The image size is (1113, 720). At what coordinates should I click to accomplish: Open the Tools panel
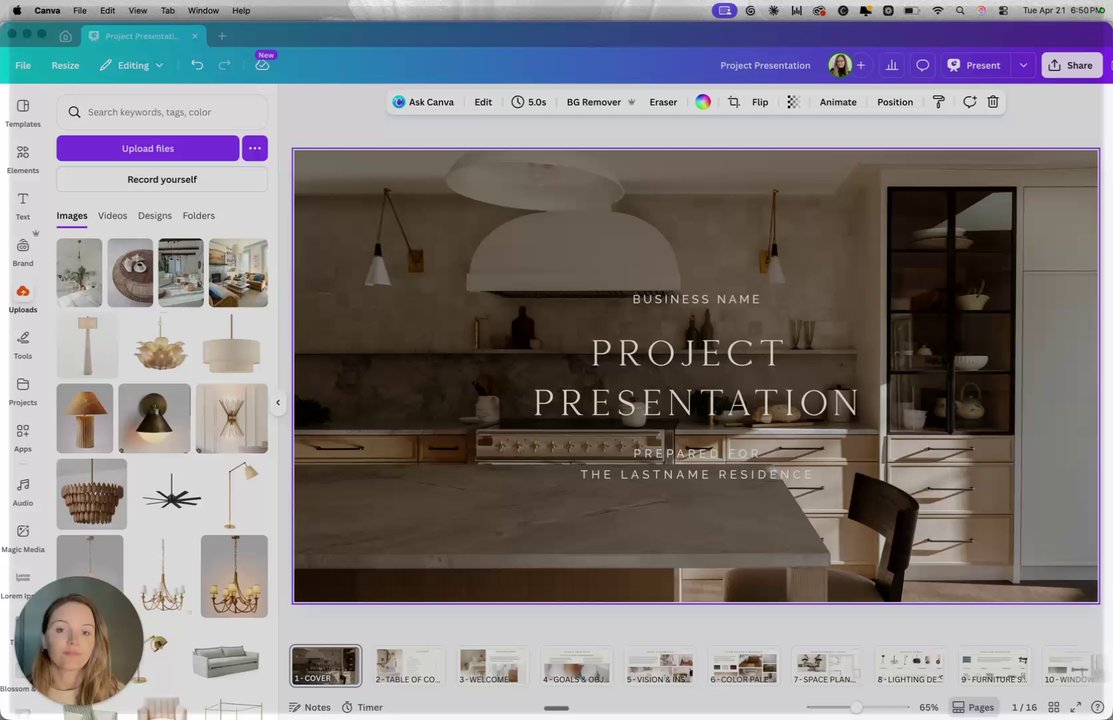pyautogui.click(x=23, y=345)
